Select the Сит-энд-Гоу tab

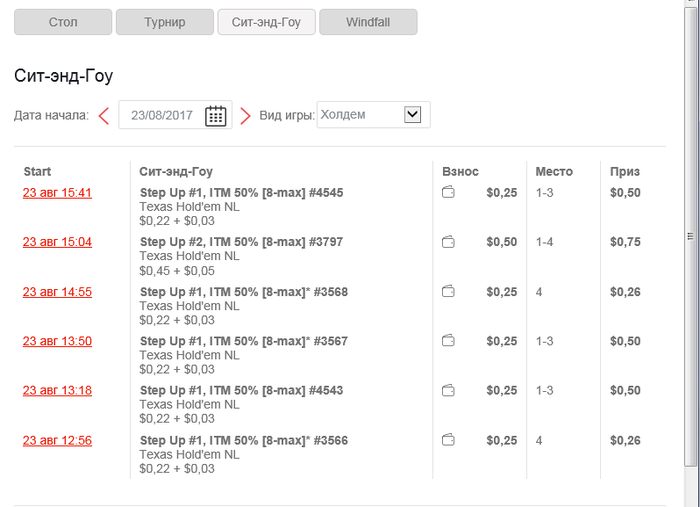coord(266,22)
